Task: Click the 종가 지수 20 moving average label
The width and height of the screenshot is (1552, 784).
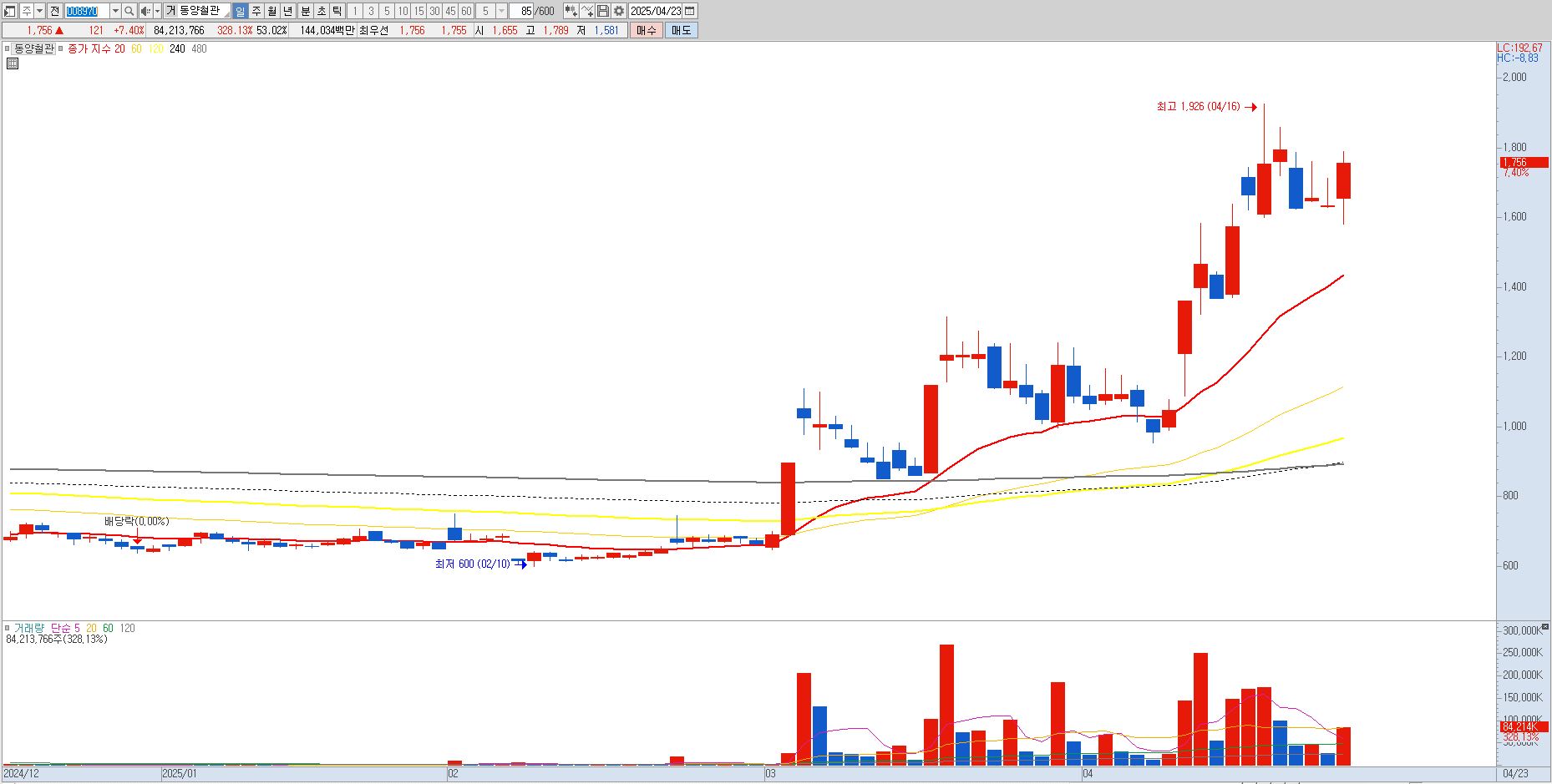Action: click(x=96, y=48)
